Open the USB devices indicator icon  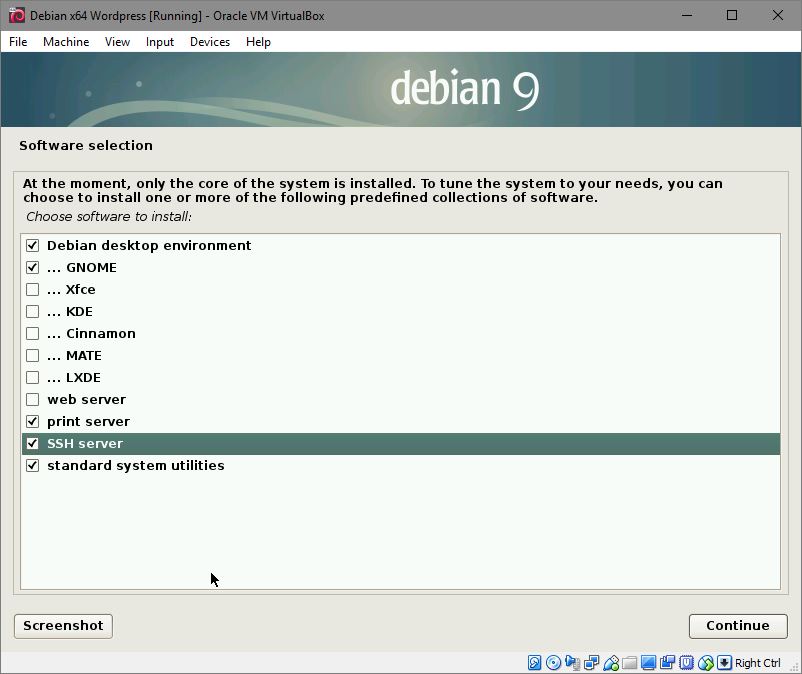click(x=611, y=663)
